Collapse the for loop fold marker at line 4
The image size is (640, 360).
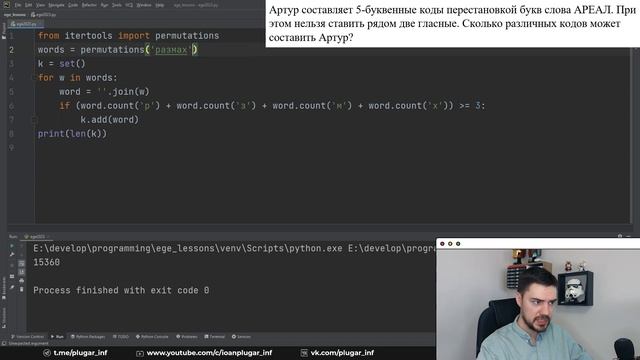pos(34,78)
